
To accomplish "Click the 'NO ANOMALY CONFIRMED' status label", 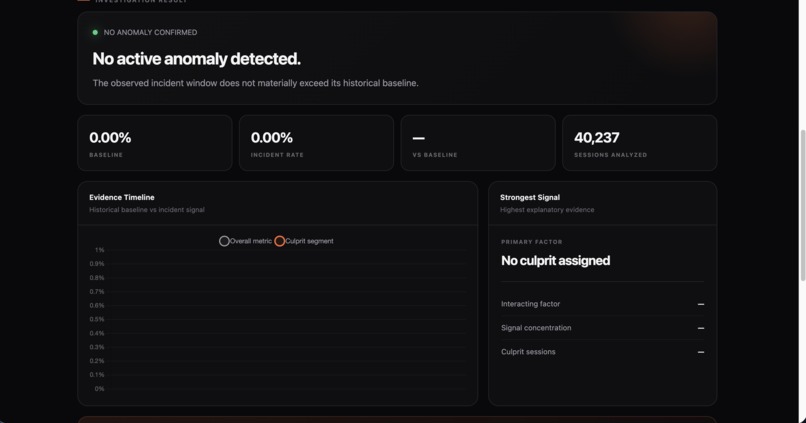I will (x=150, y=32).
